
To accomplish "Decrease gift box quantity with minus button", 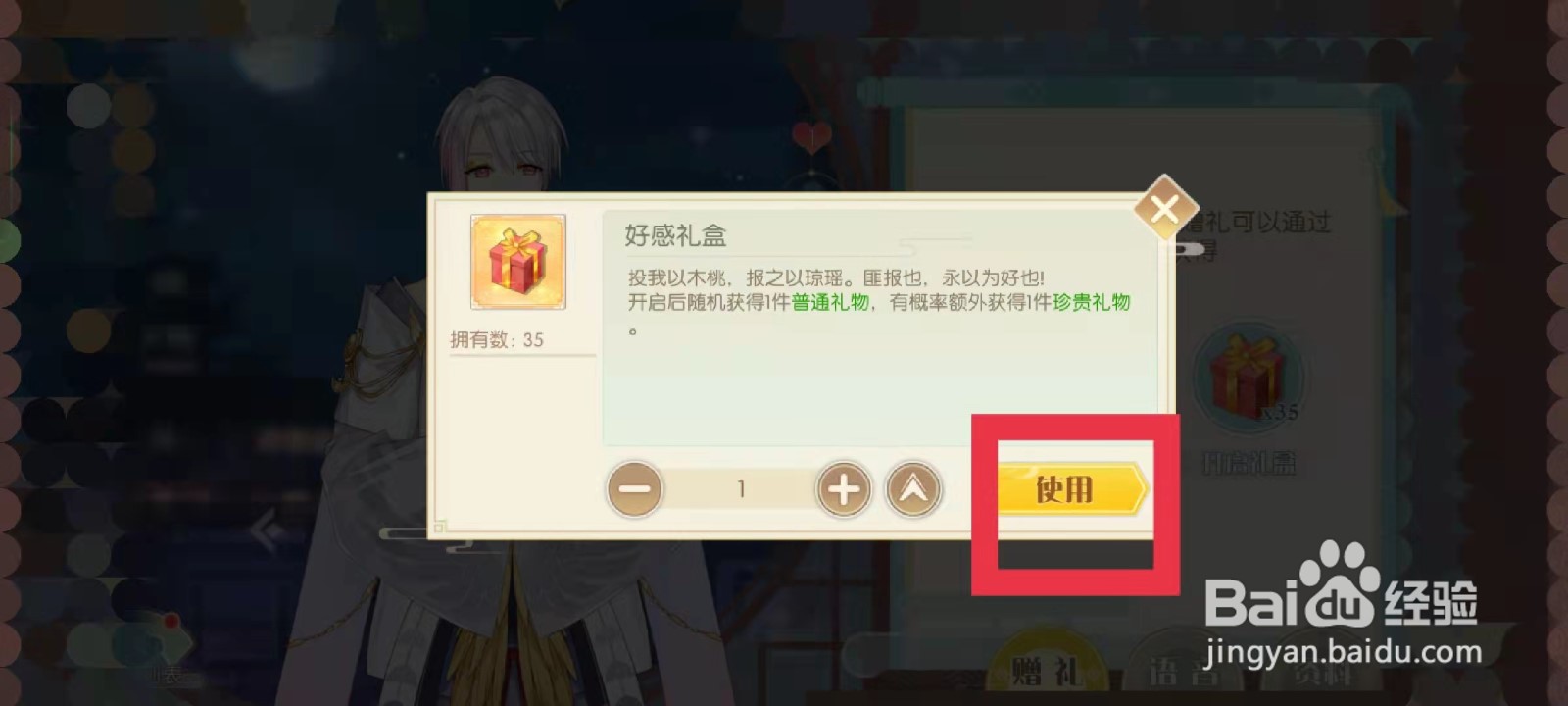I will (634, 488).
